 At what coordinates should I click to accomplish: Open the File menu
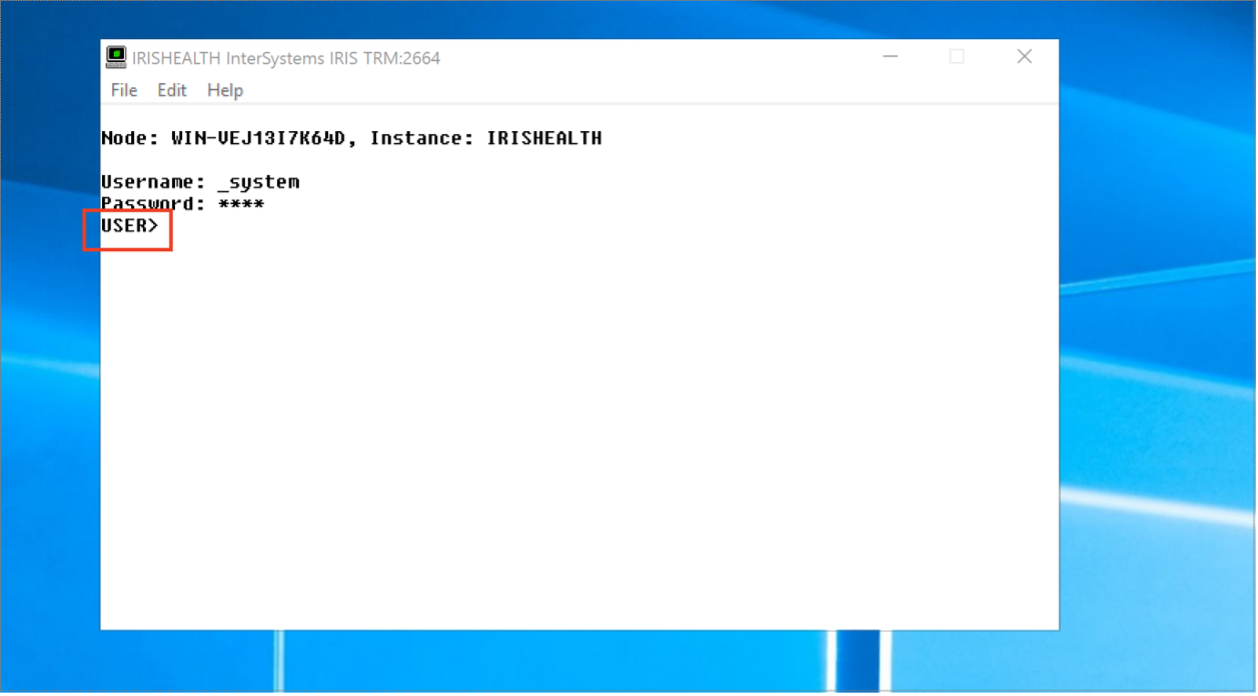click(x=124, y=90)
